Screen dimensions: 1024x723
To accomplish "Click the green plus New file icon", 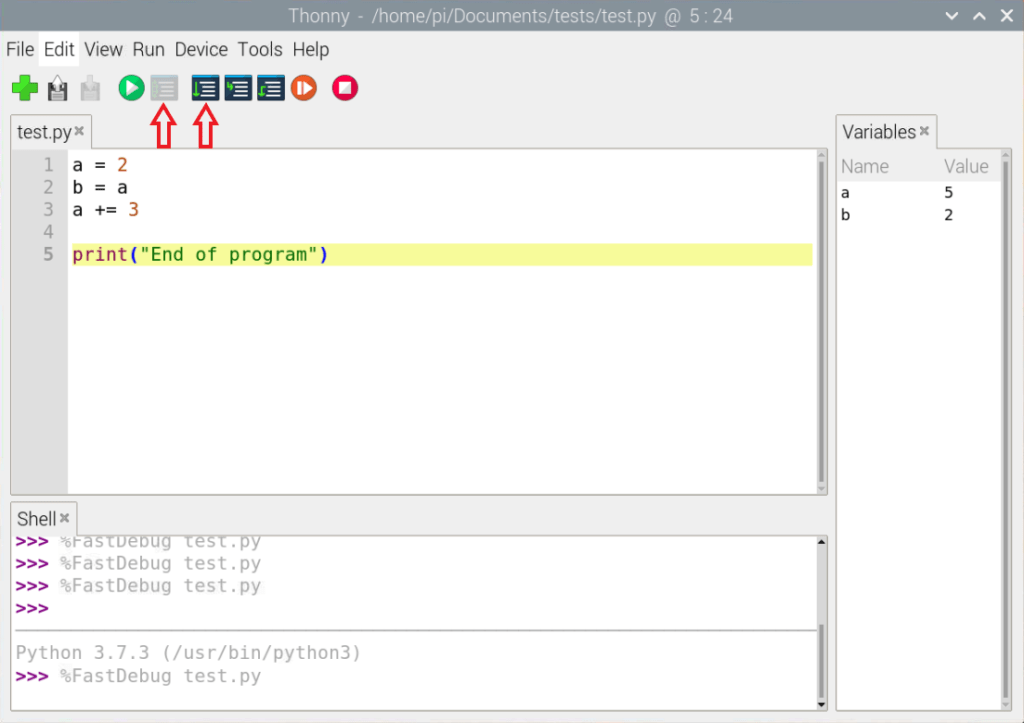I will coord(25,88).
